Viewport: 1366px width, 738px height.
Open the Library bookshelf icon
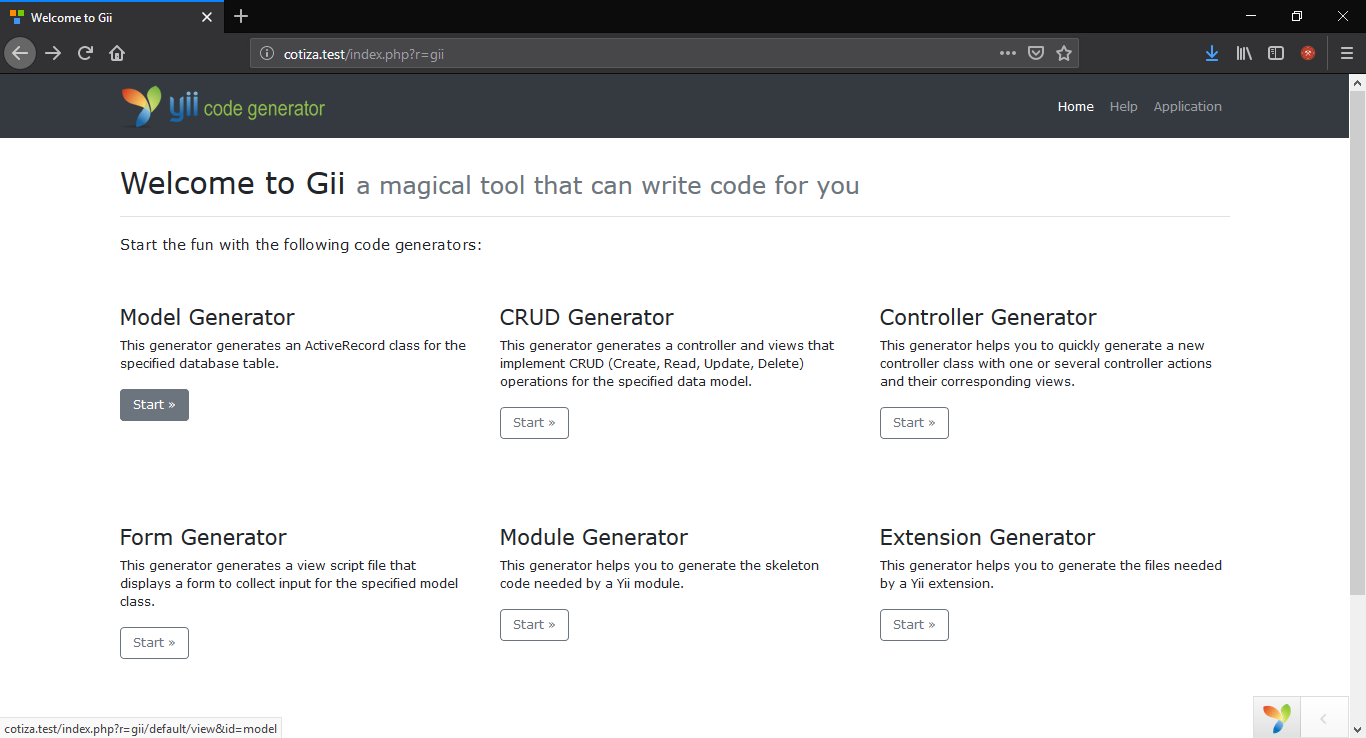[x=1244, y=53]
